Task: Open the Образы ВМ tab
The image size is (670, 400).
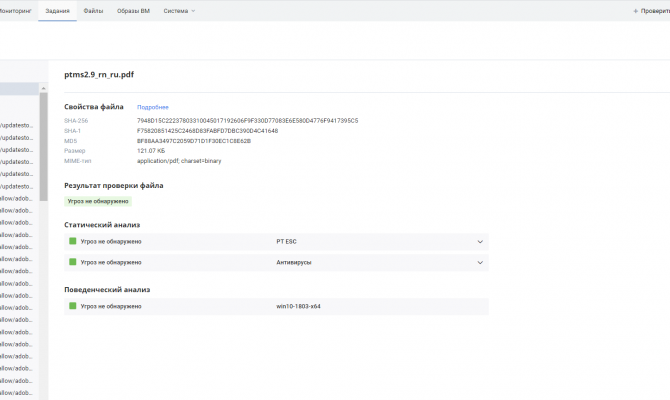Action: point(133,10)
